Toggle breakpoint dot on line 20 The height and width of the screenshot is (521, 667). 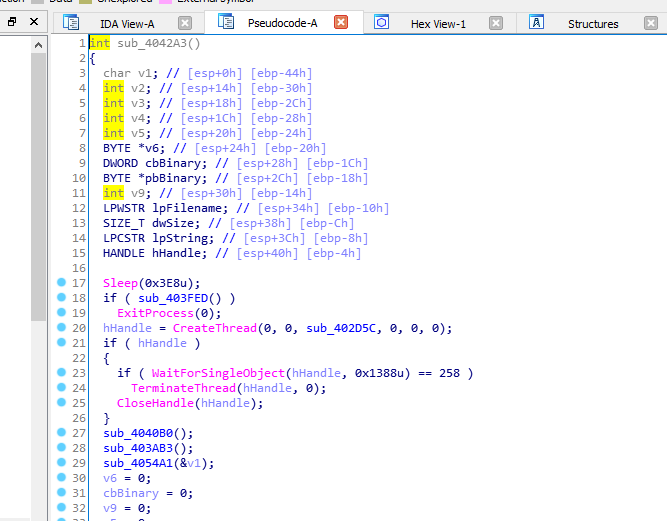pos(61,327)
